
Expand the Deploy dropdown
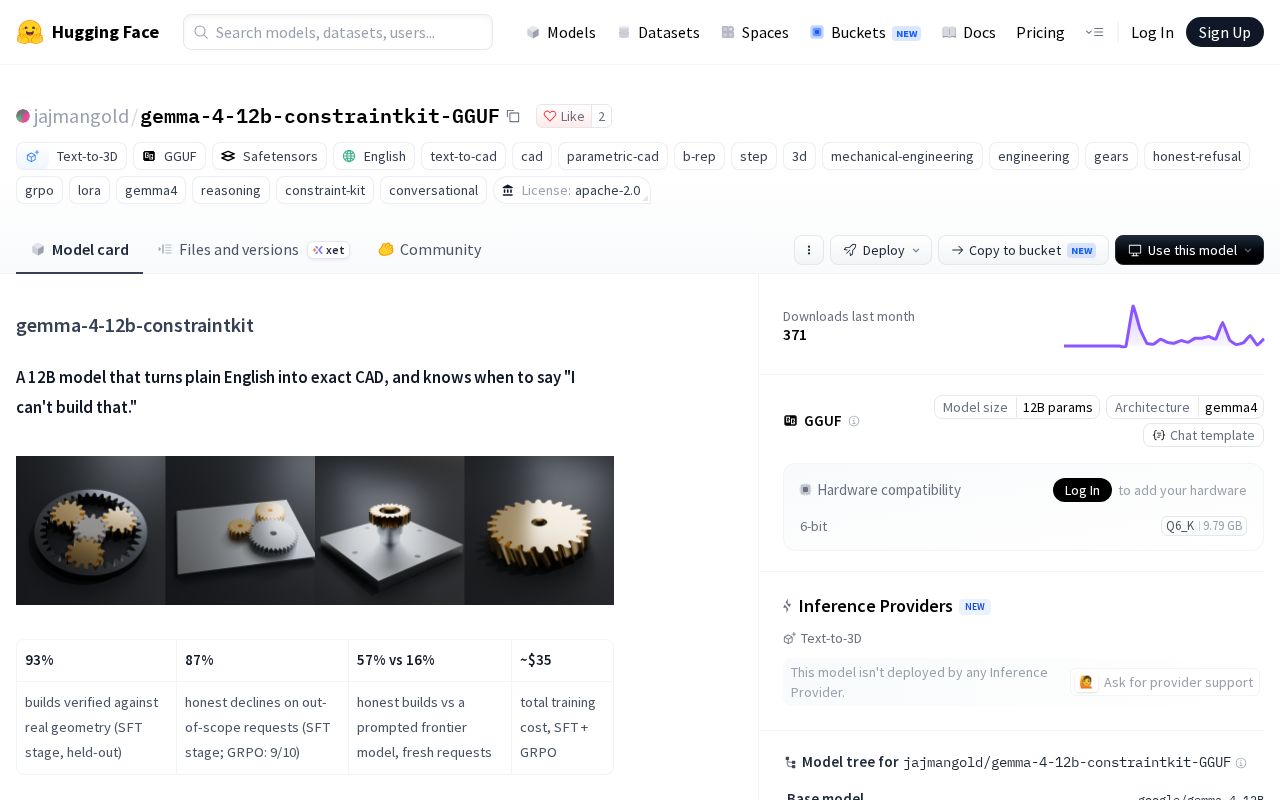click(881, 250)
